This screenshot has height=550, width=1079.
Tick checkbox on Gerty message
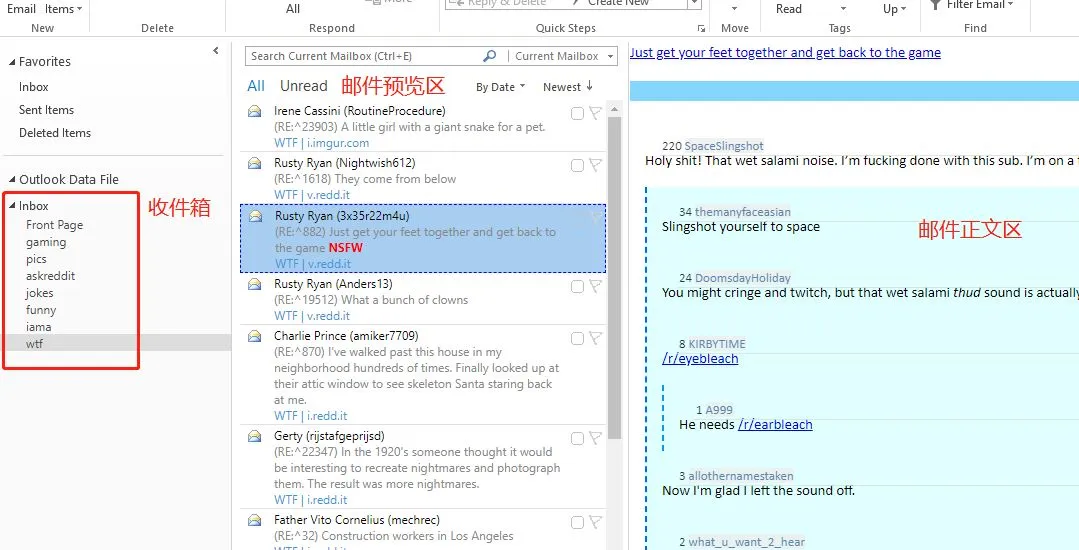[577, 438]
